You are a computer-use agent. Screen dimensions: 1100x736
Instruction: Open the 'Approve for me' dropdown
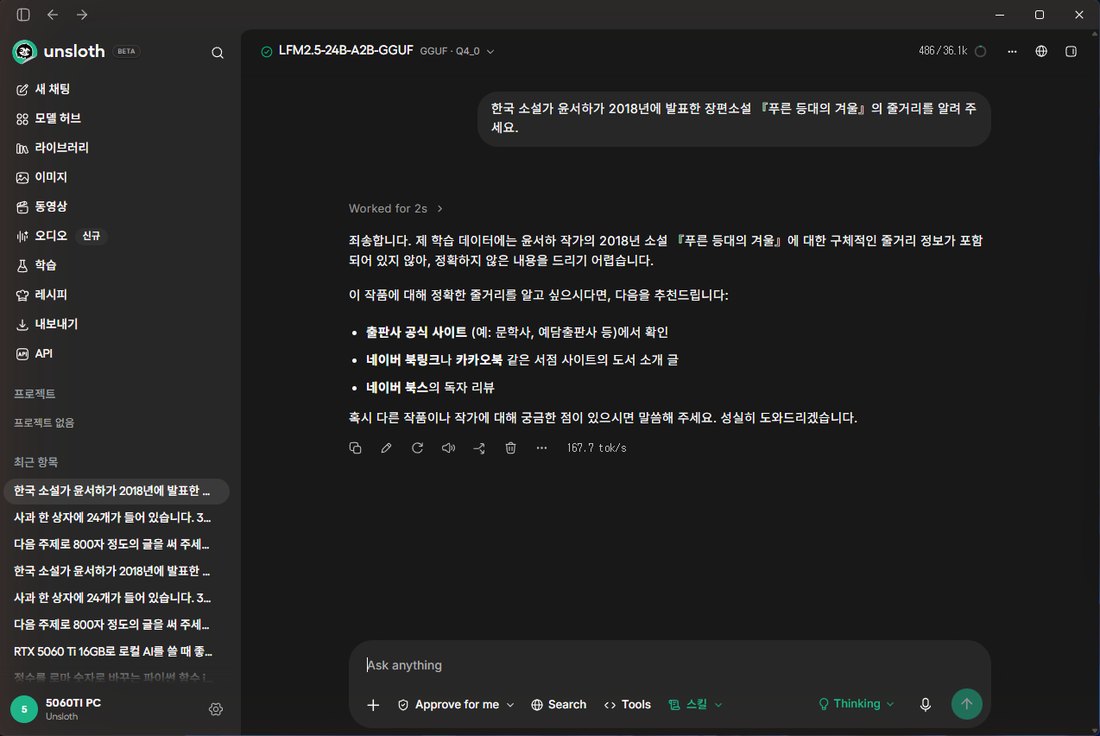point(456,705)
